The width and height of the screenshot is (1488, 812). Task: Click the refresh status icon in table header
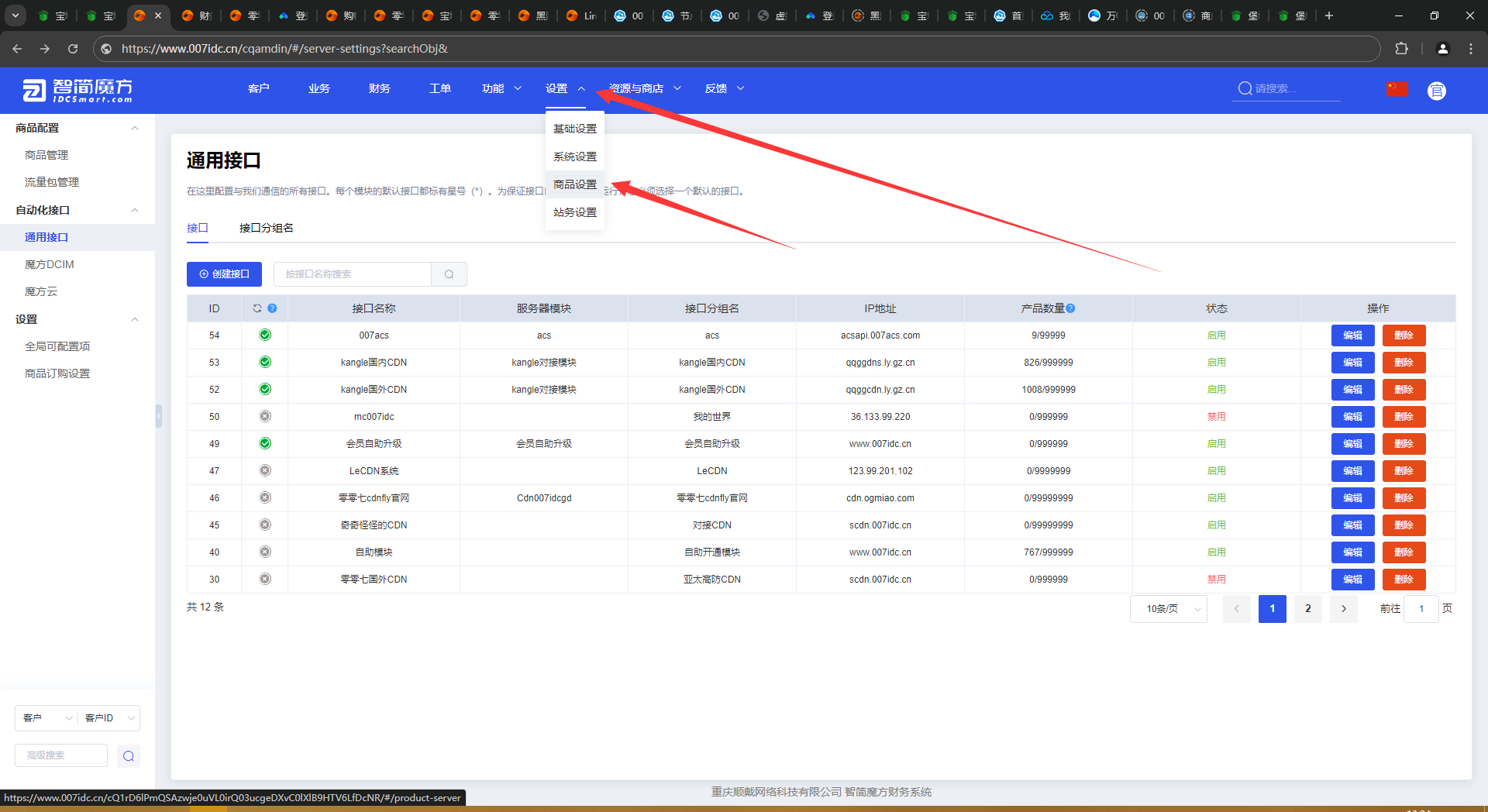pos(257,308)
